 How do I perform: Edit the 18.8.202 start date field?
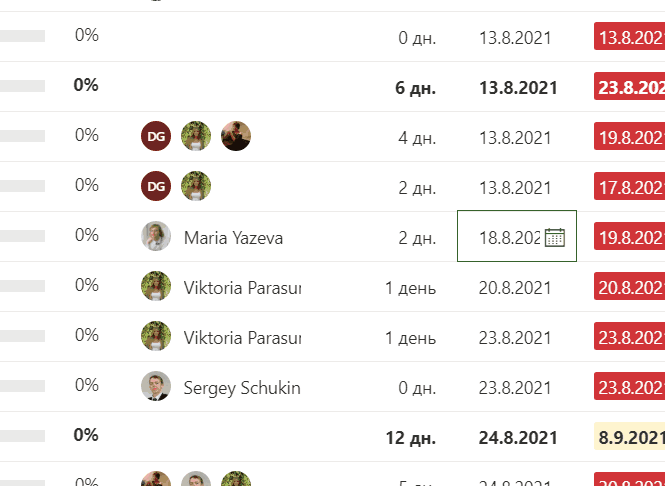(x=509, y=238)
